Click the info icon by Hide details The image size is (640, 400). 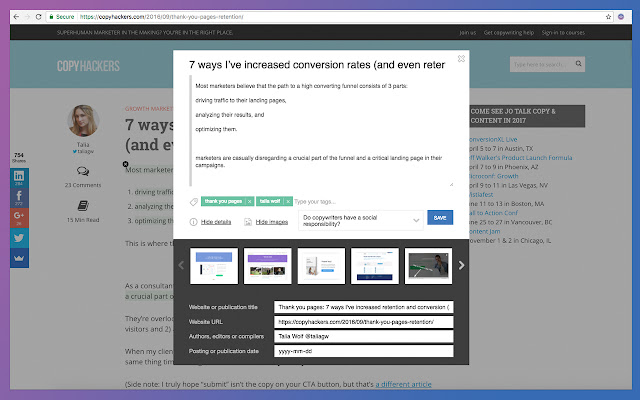point(193,222)
